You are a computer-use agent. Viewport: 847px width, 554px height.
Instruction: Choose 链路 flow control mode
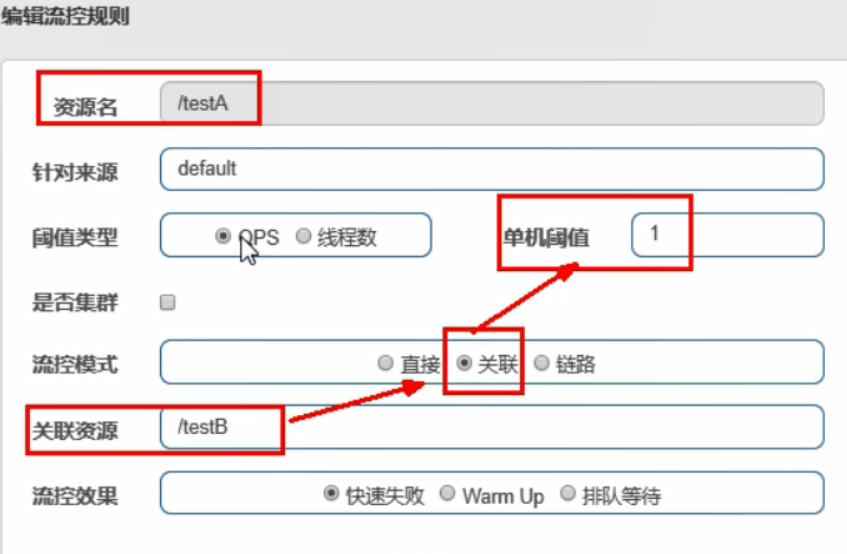pyautogui.click(x=542, y=363)
